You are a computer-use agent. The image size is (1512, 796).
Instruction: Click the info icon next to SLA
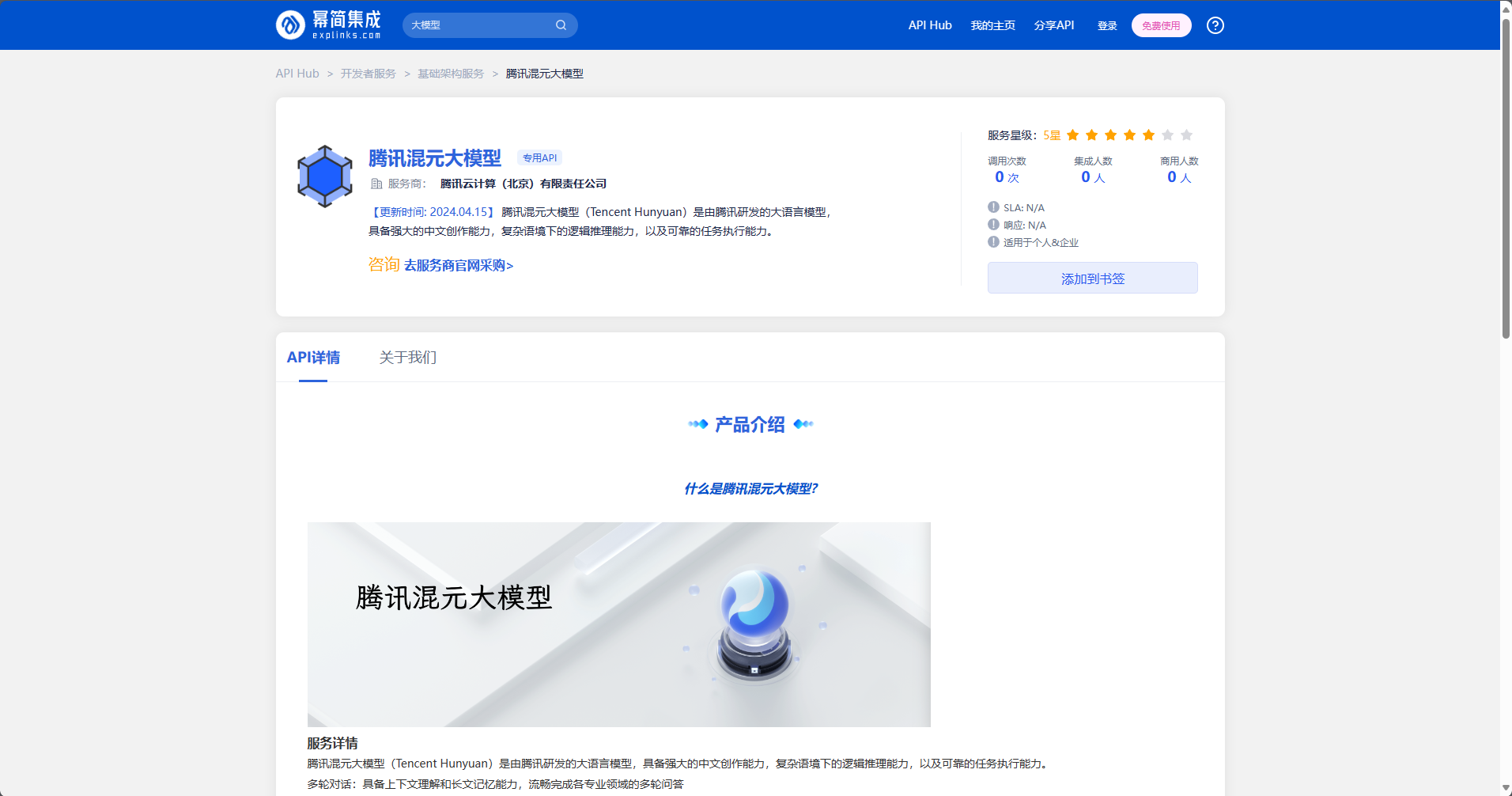[x=993, y=207]
